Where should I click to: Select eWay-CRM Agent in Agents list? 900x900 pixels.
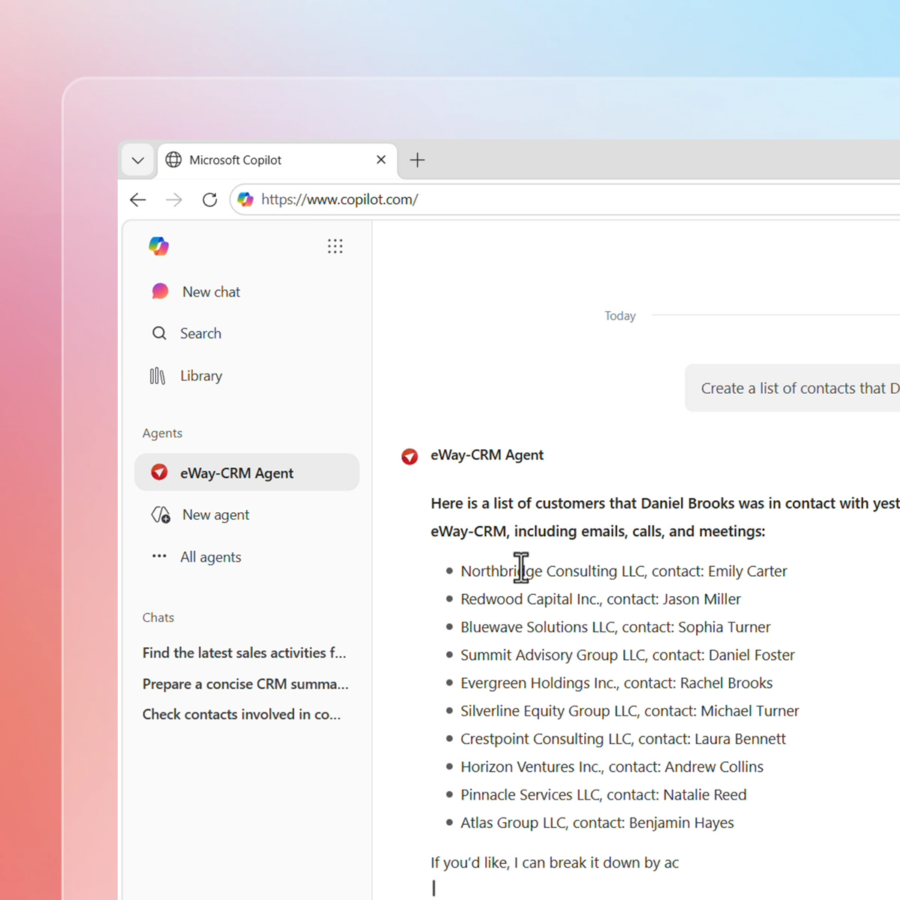[x=247, y=472]
